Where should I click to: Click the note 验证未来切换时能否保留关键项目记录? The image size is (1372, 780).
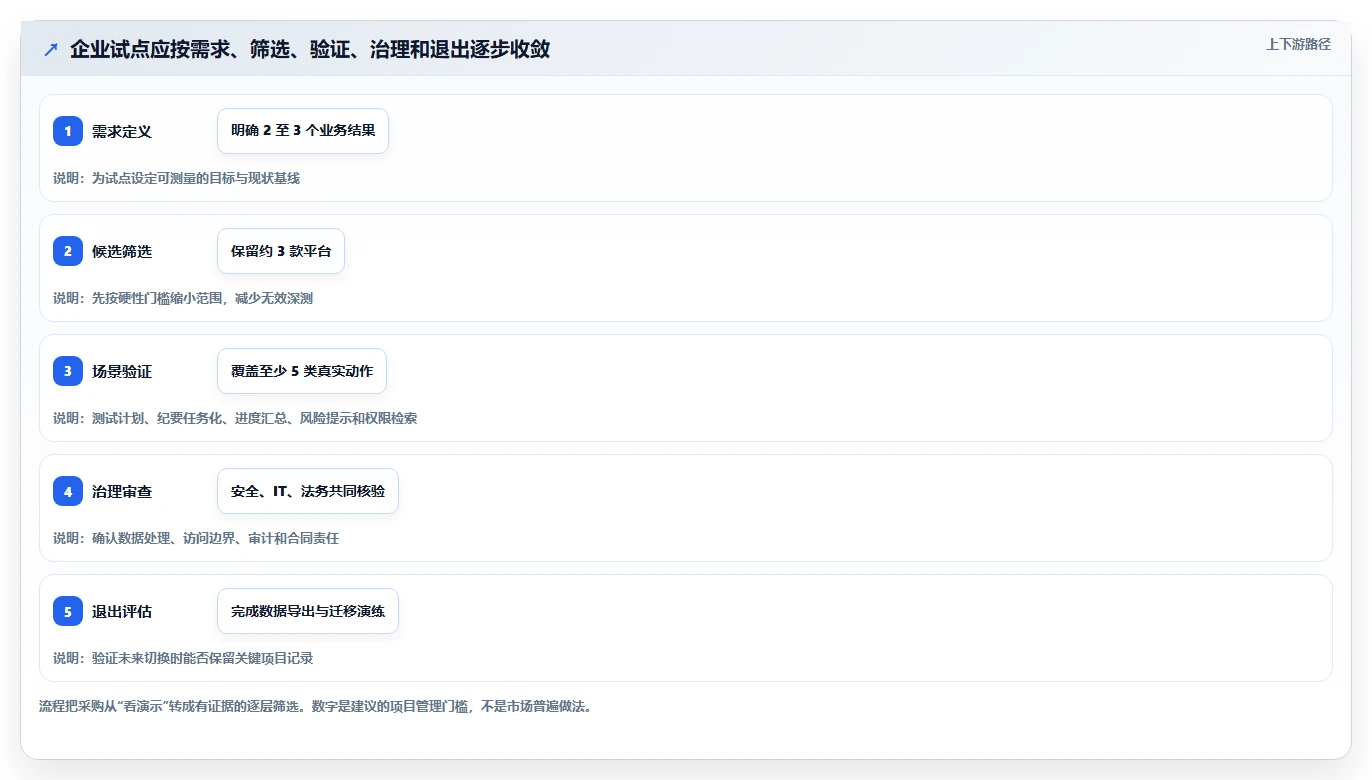click(x=202, y=658)
